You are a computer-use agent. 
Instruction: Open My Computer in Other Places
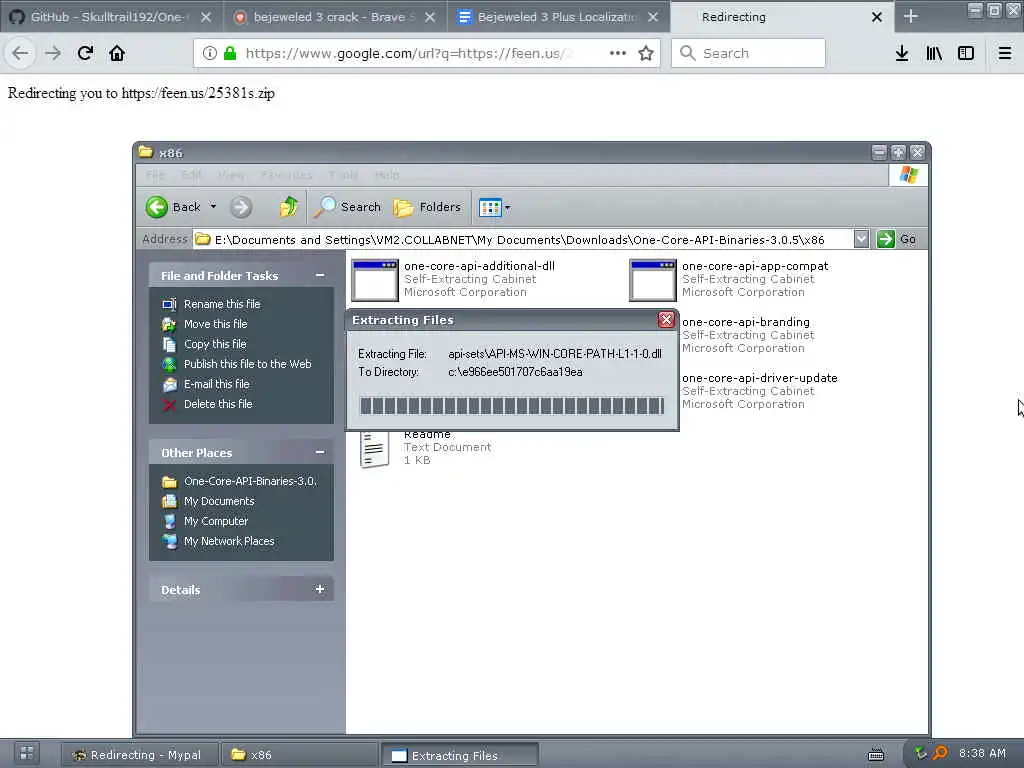point(216,521)
